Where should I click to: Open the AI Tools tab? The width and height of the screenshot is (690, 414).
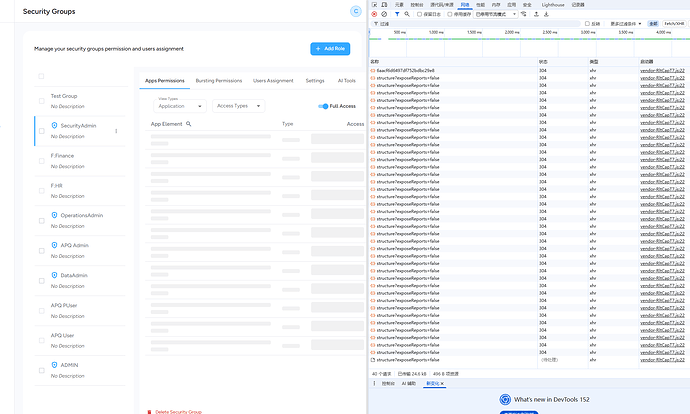(x=347, y=81)
